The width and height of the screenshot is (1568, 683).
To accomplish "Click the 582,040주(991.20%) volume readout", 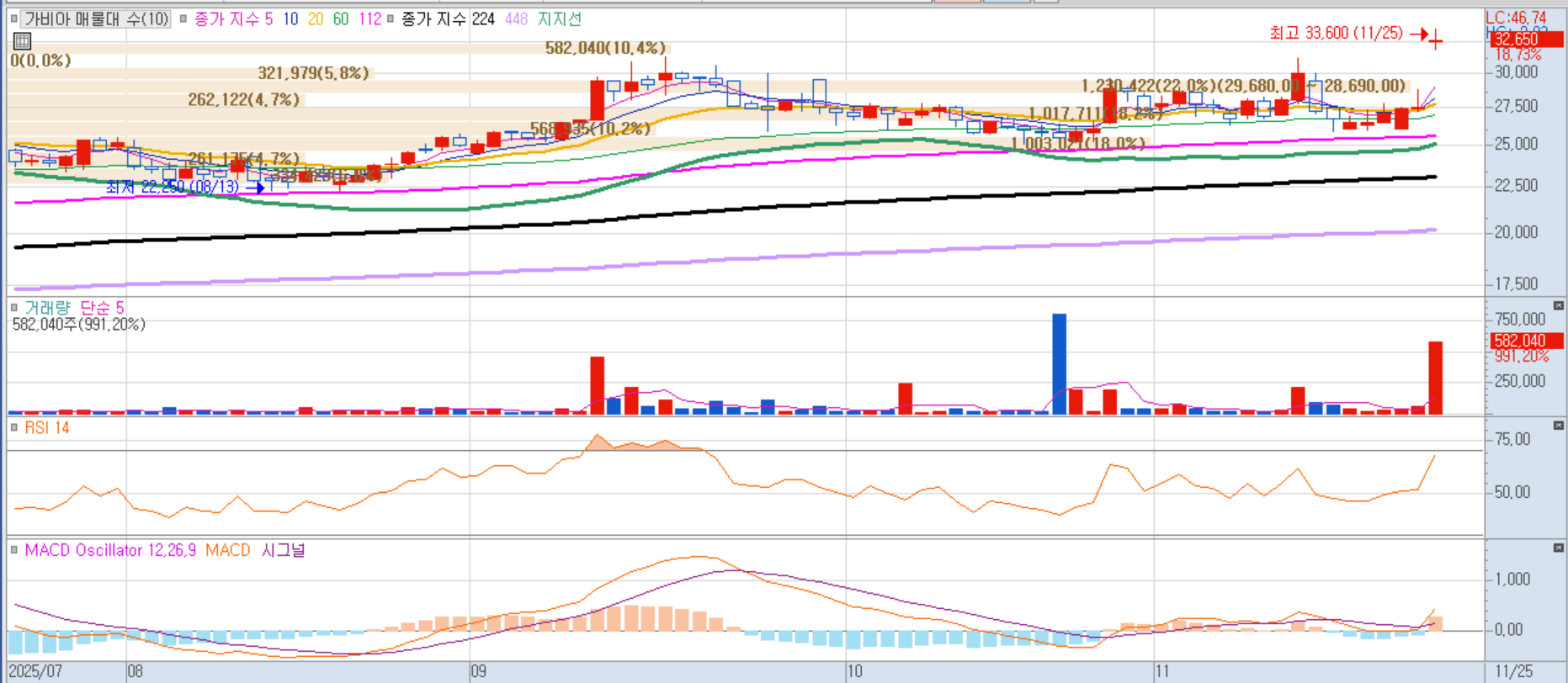I will tap(78, 324).
